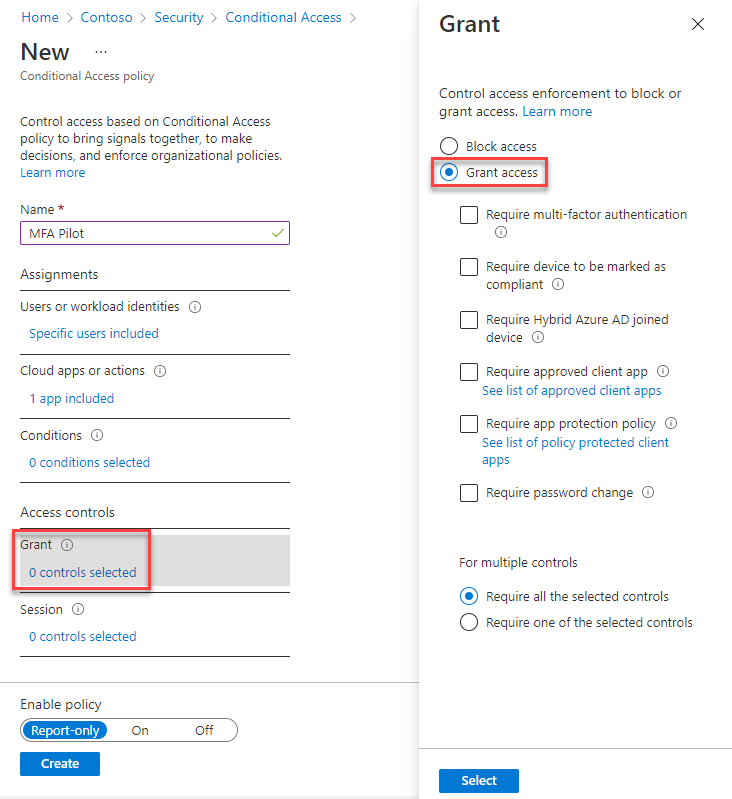Click info icon next to Grant label
Screen dimensions: 732x799
[67, 545]
